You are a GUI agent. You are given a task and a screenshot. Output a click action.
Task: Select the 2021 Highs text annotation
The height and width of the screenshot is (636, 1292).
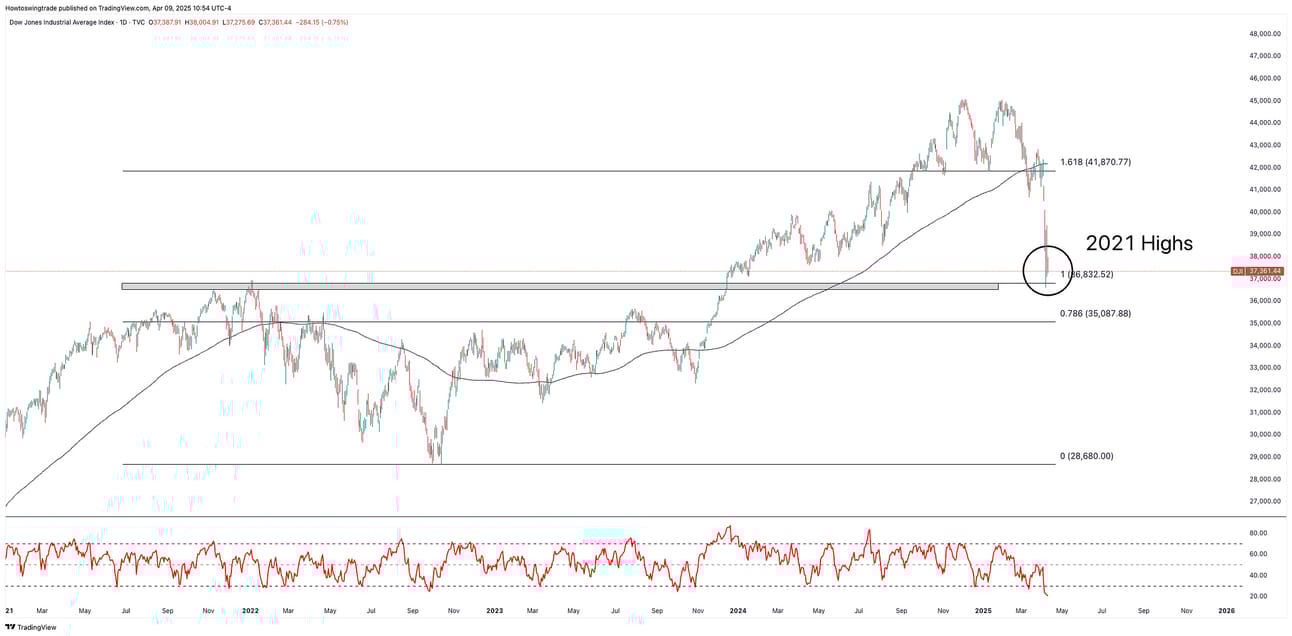pos(1139,242)
